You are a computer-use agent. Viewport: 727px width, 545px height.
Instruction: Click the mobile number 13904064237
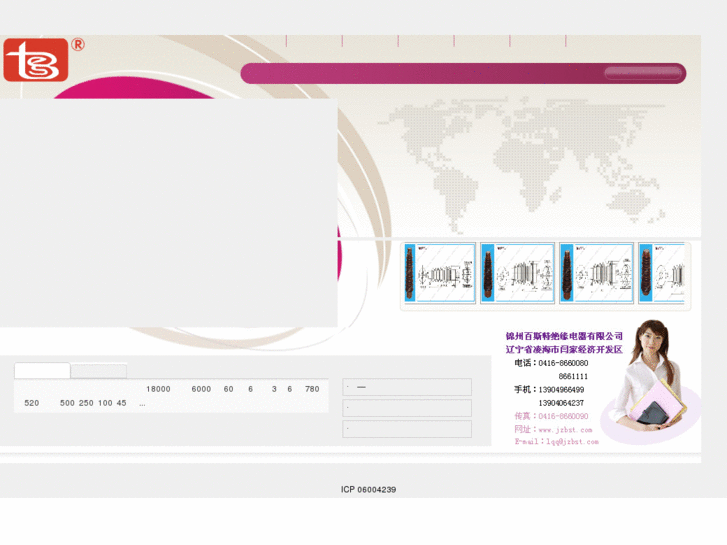tap(561, 403)
